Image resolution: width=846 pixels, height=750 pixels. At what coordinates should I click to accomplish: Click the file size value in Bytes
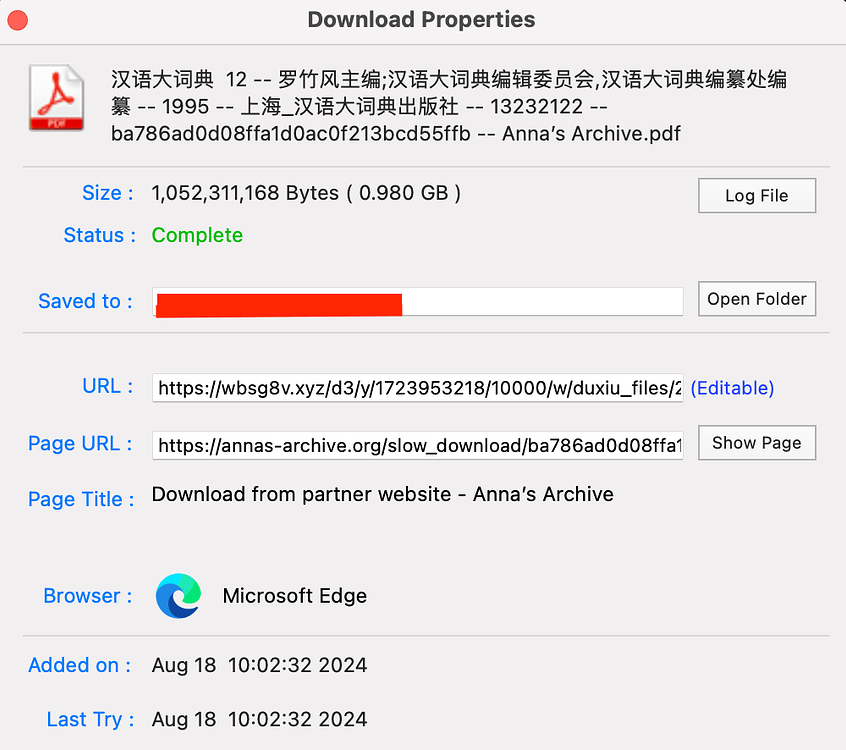[x=306, y=193]
